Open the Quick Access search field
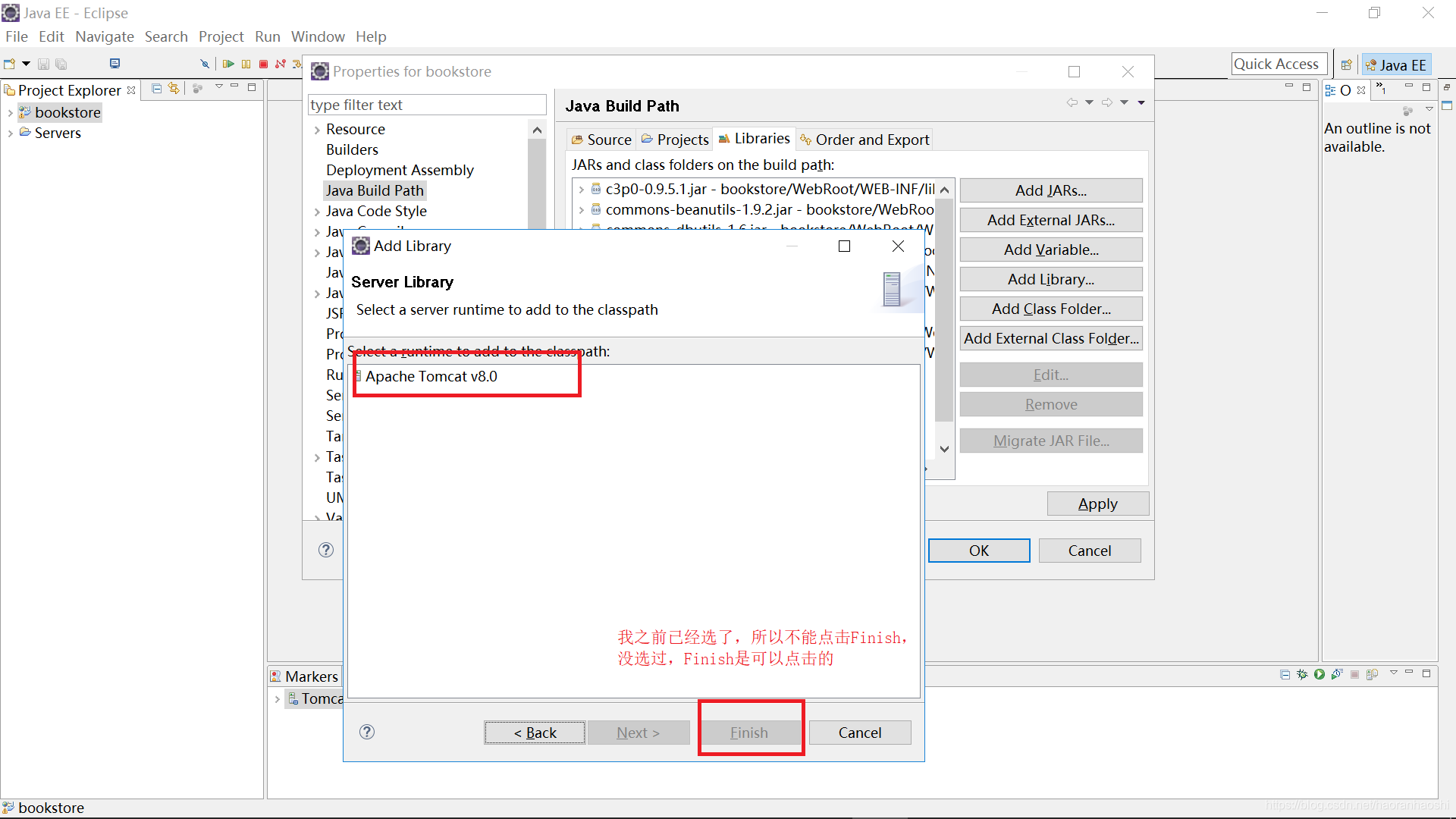 (1279, 64)
